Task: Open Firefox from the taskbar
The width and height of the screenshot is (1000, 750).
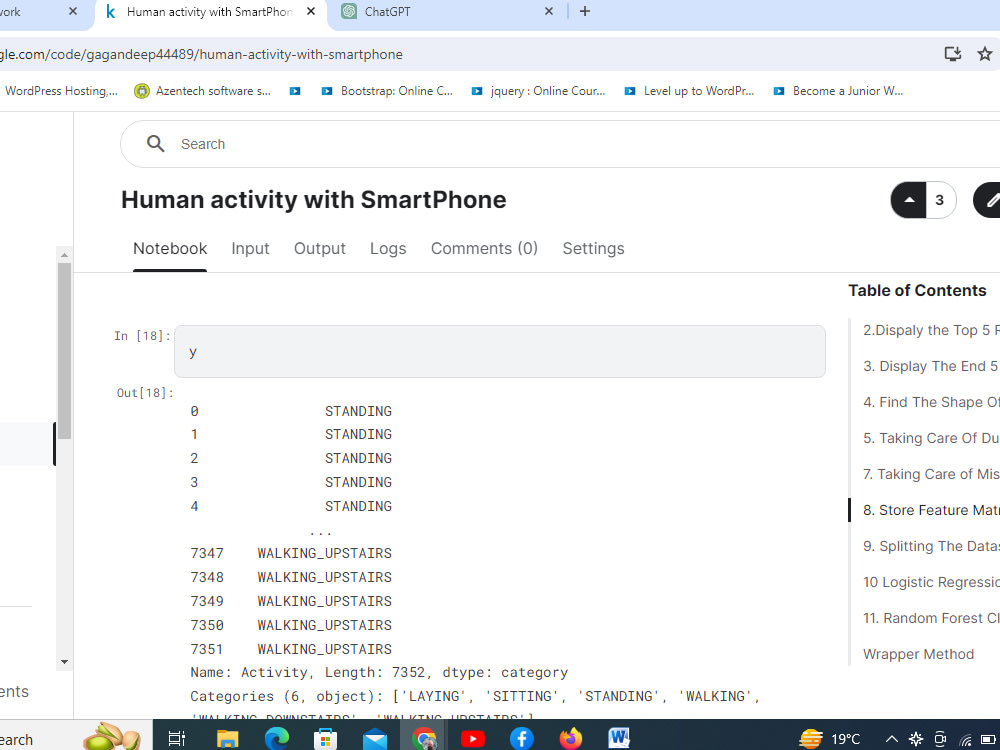Action: [x=571, y=739]
